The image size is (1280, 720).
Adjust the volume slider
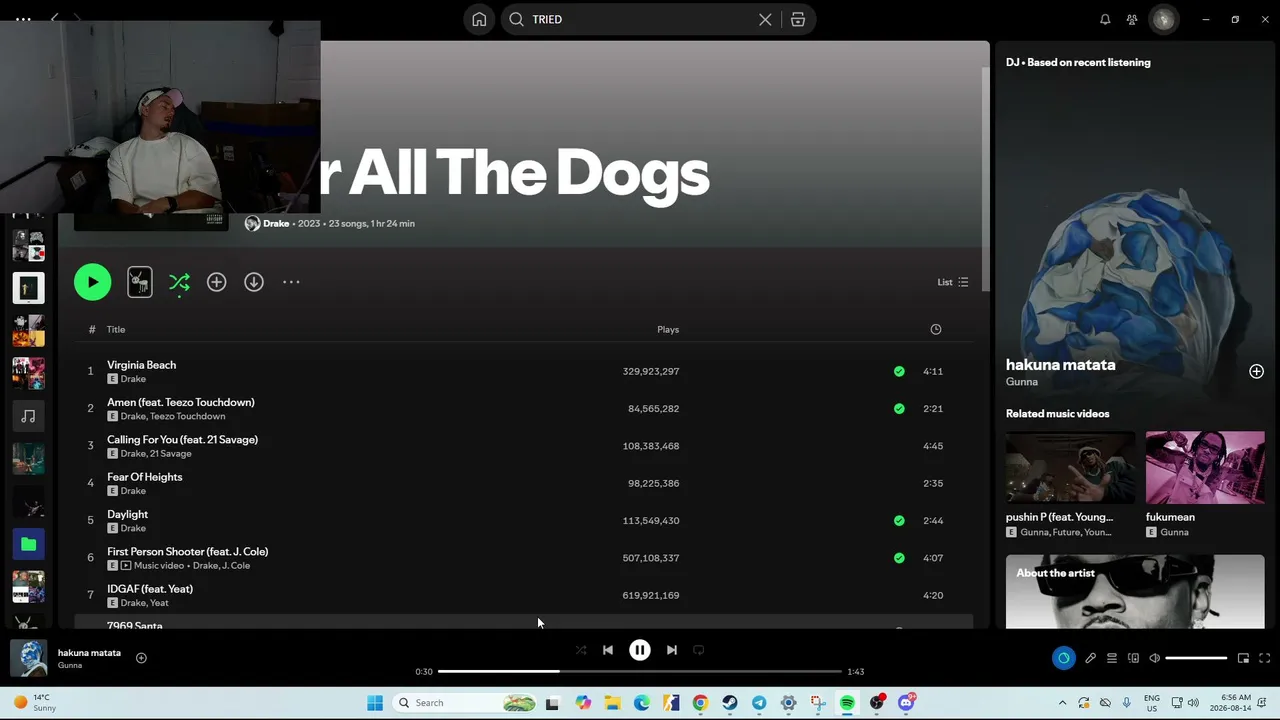[1196, 658]
